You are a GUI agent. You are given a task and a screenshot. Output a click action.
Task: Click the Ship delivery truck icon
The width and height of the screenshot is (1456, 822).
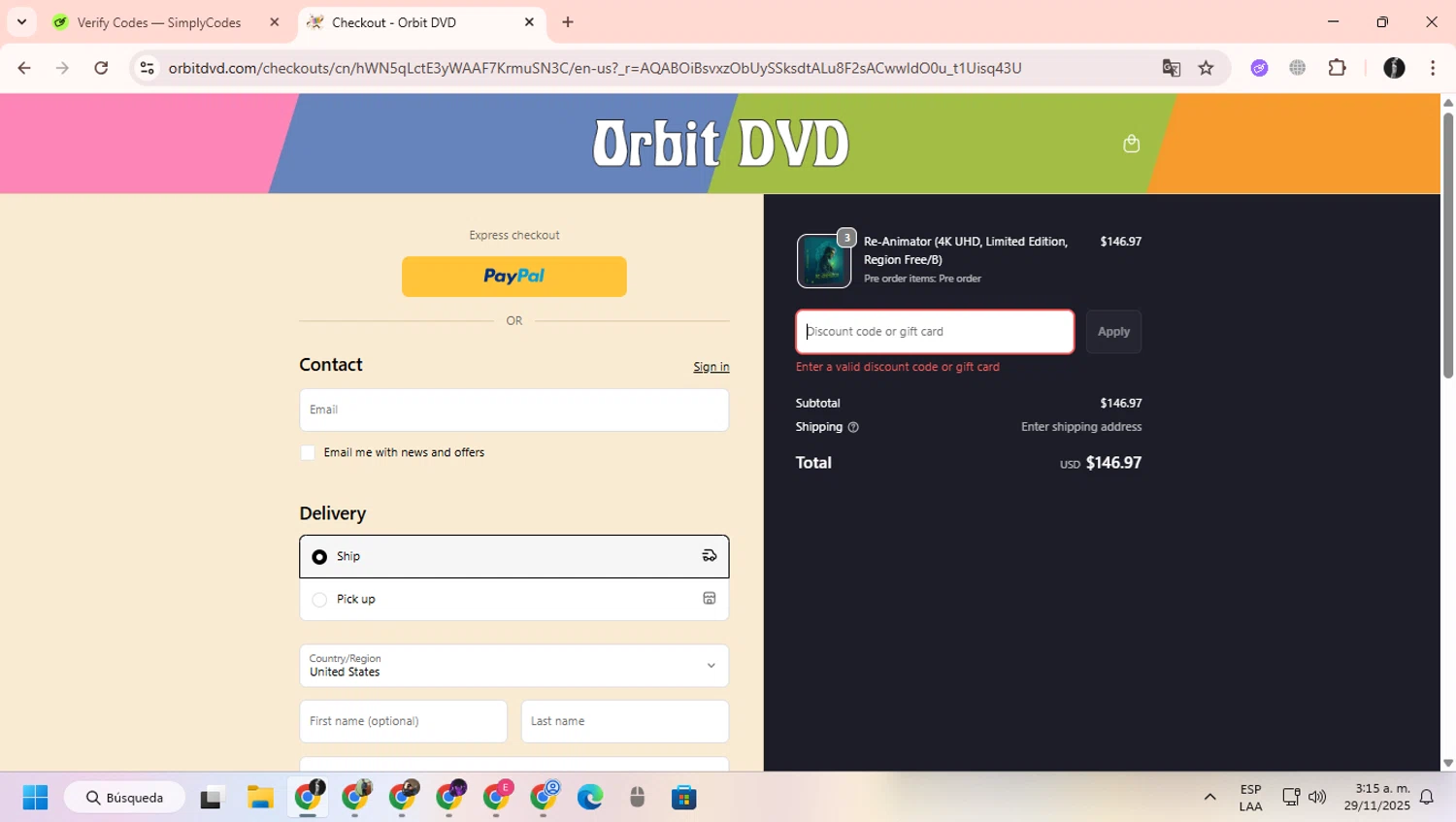710,556
